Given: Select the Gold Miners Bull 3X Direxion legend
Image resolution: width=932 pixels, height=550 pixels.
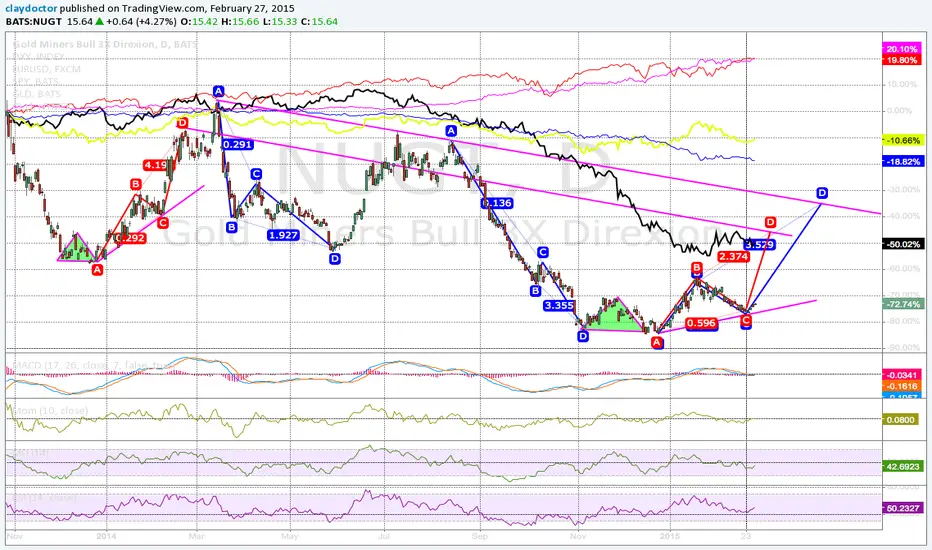Looking at the screenshot, I should point(105,44).
